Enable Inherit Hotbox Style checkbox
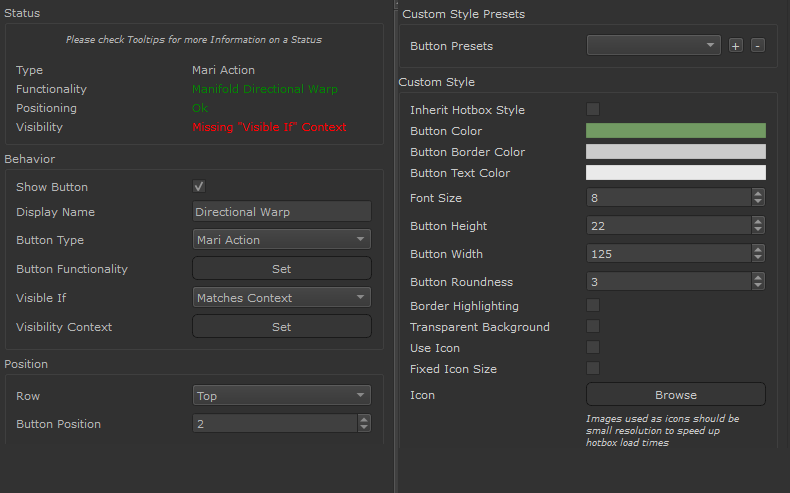The height and width of the screenshot is (493, 790). 593,109
